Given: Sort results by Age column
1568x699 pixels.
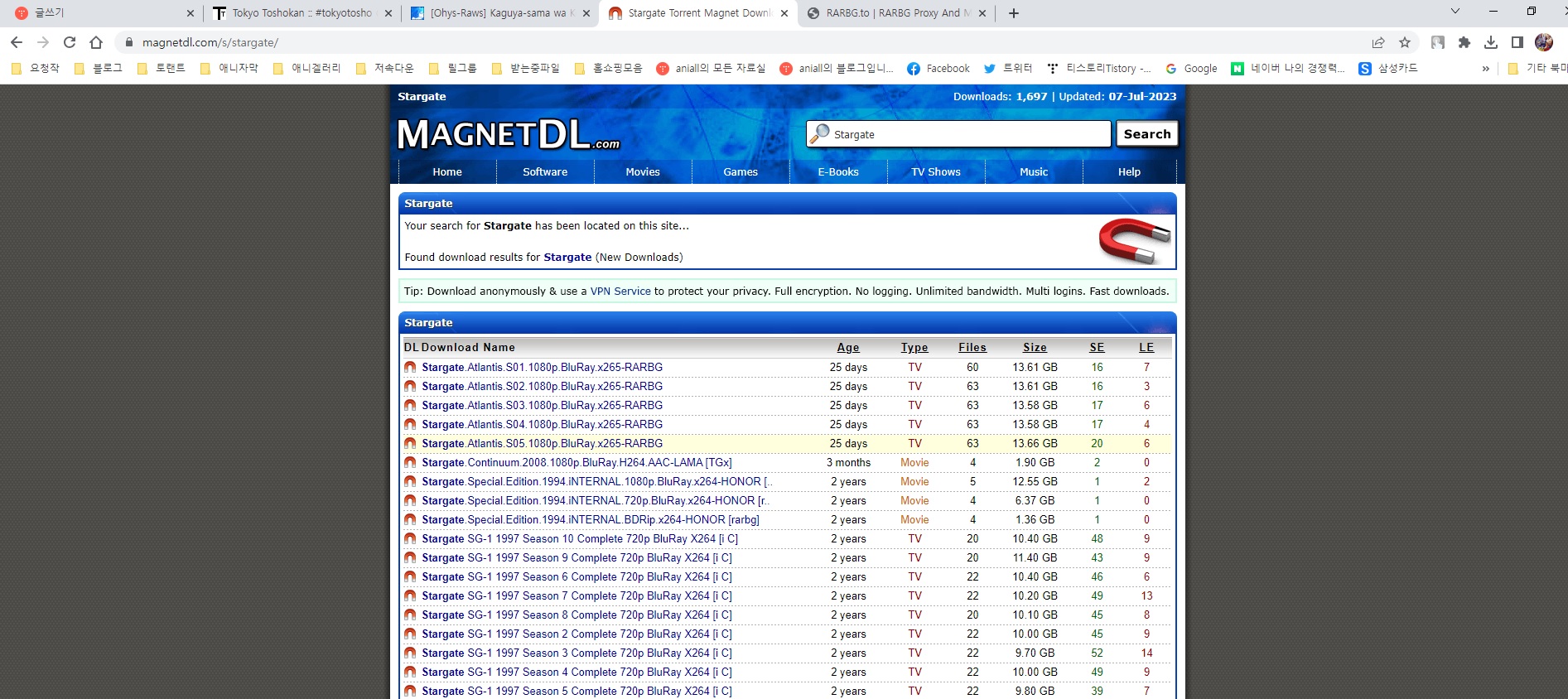Looking at the screenshot, I should point(848,348).
